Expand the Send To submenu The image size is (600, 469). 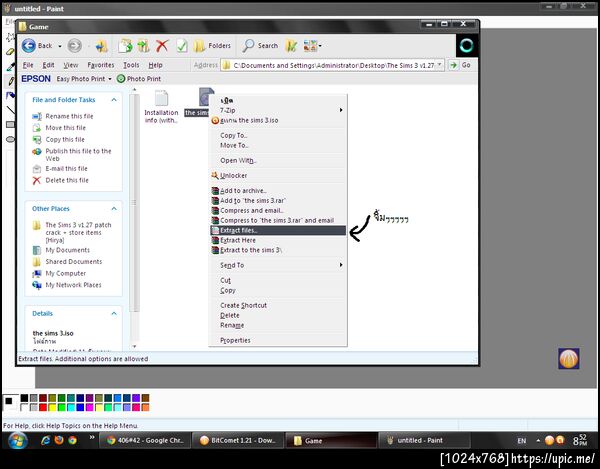coord(278,265)
